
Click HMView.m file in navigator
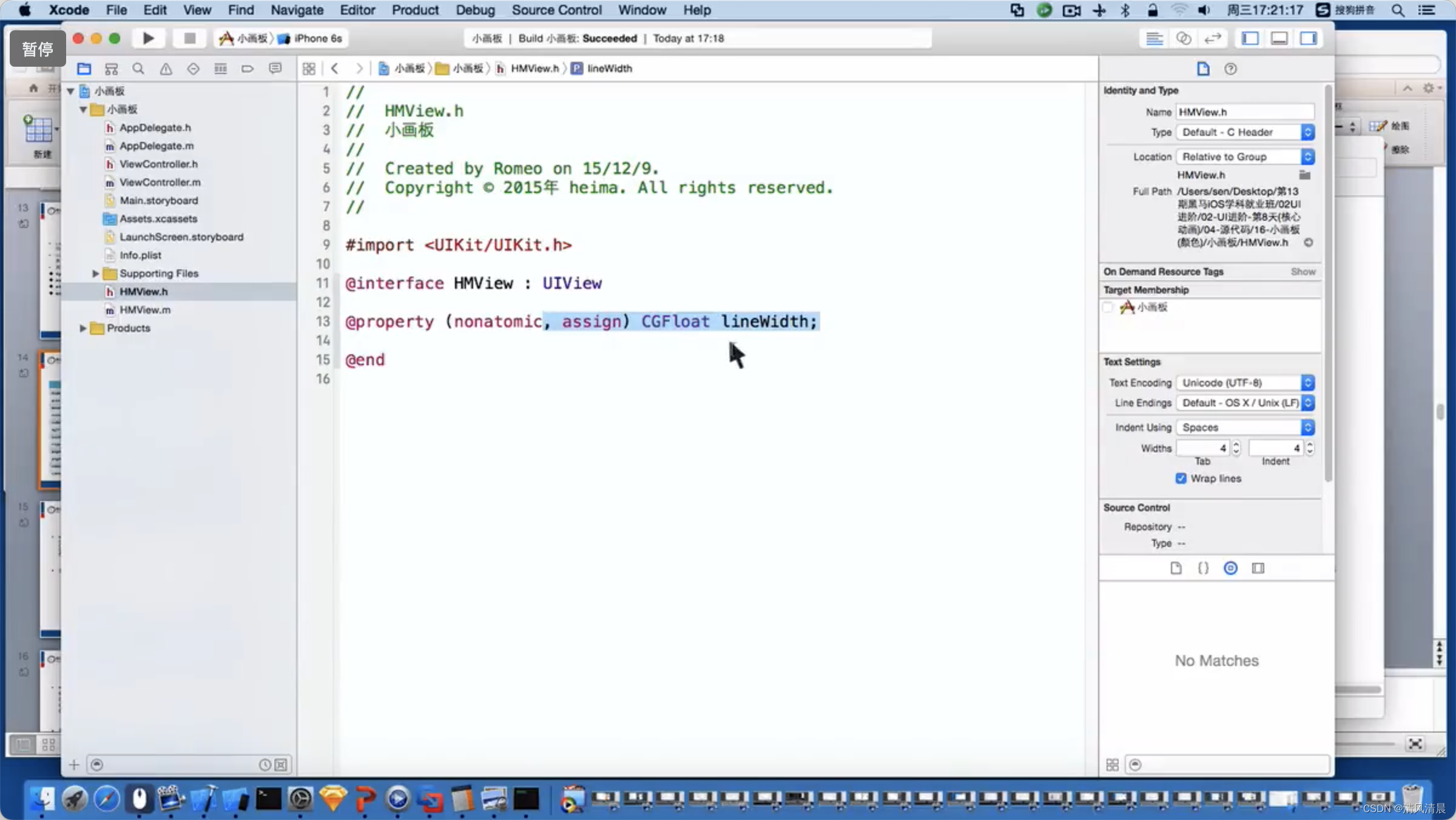(x=145, y=309)
